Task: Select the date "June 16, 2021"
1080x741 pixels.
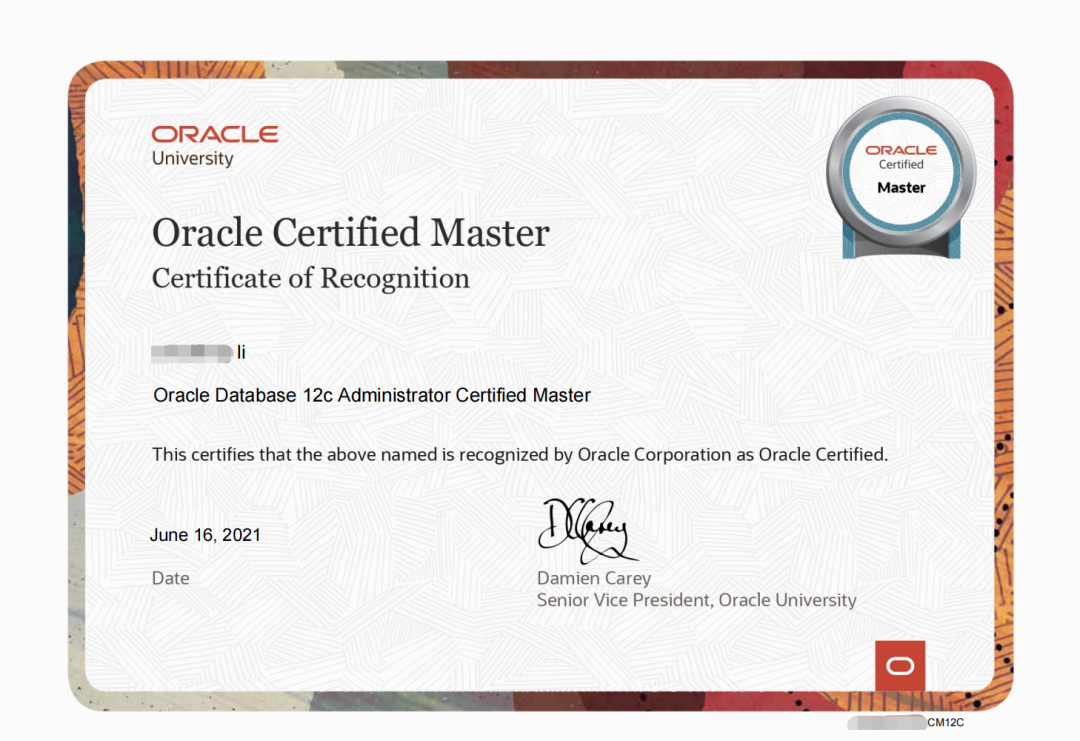Action: tap(205, 535)
